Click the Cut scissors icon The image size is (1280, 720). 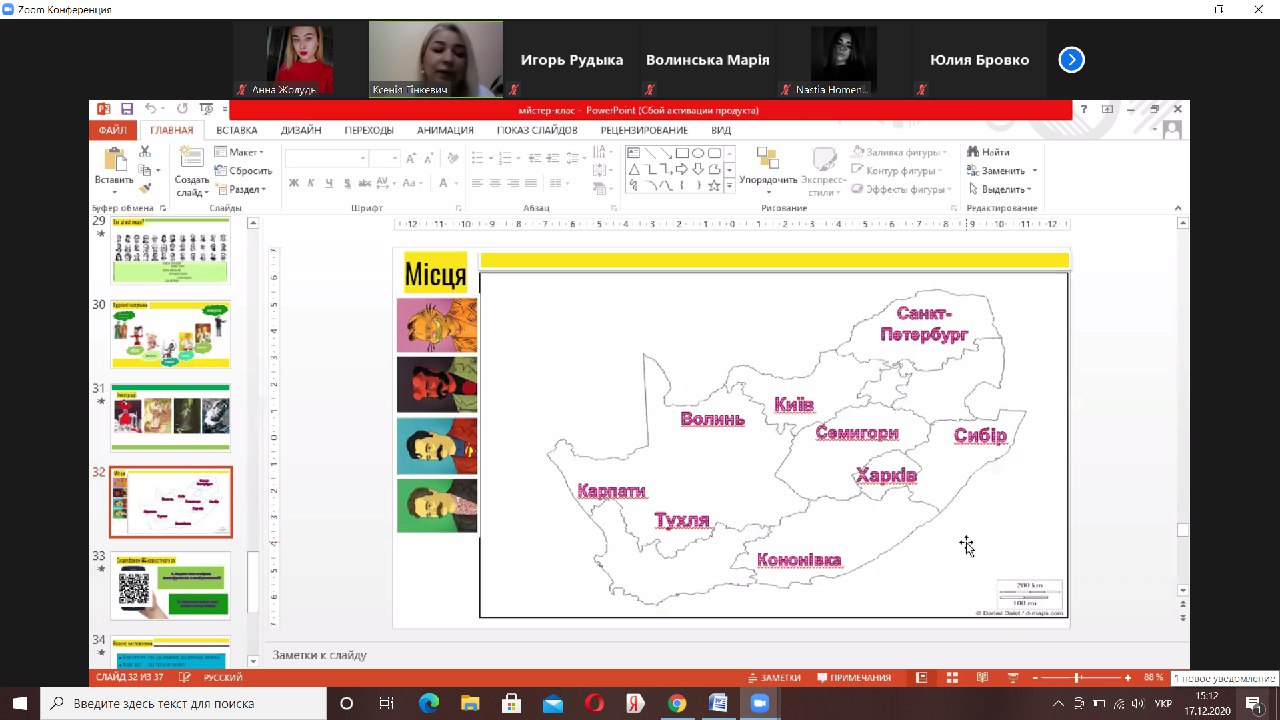[x=145, y=152]
